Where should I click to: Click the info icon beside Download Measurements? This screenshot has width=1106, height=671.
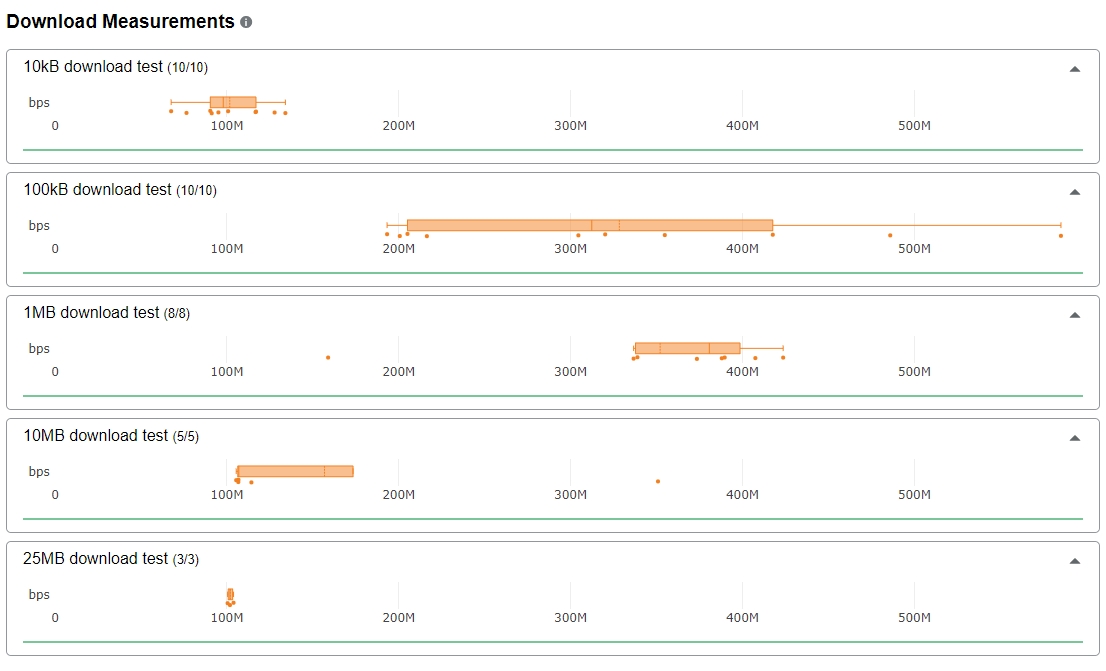[246, 22]
